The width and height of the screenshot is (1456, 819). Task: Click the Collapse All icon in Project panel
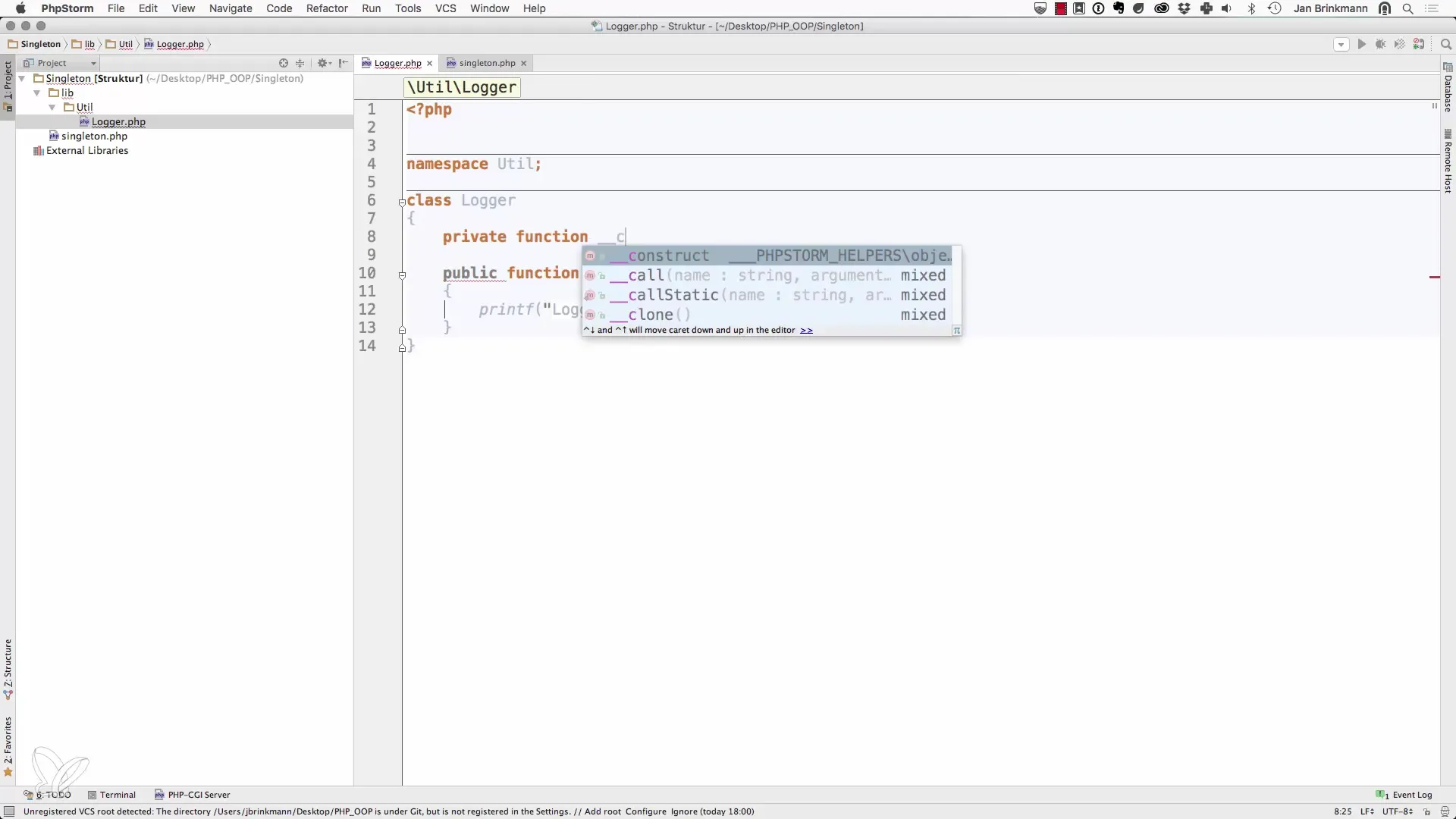click(300, 63)
